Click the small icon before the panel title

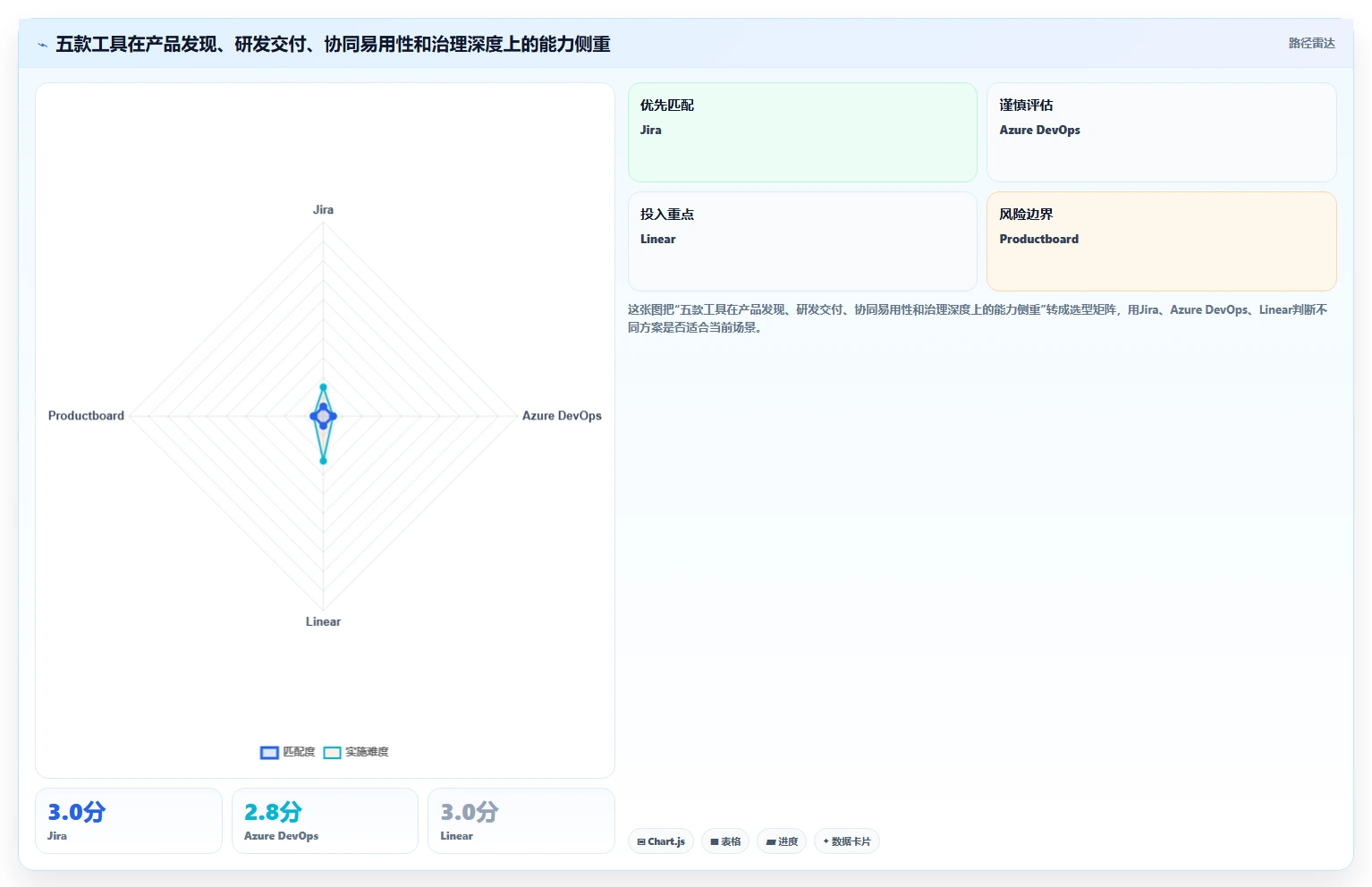(42, 45)
